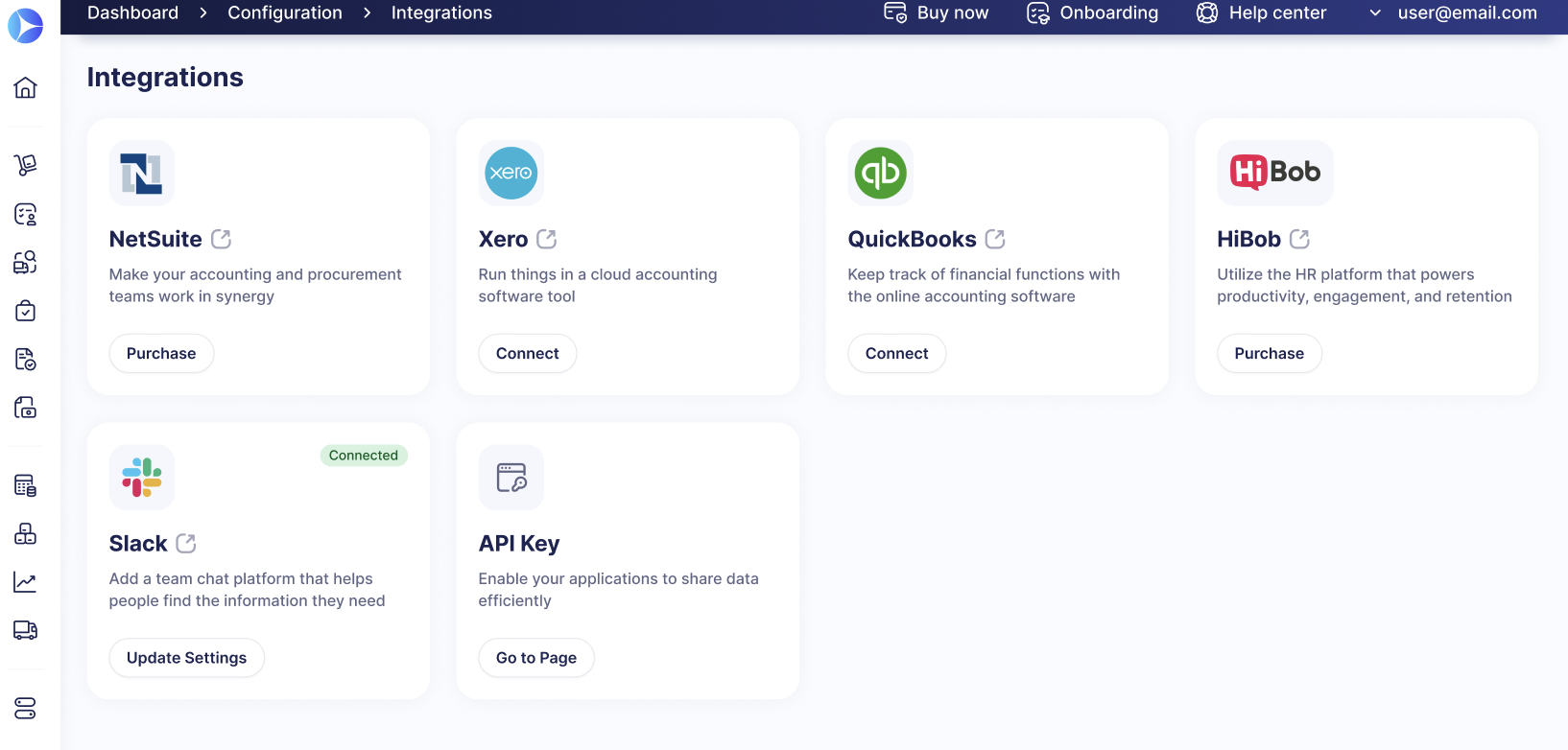The height and width of the screenshot is (750, 1568).
Task: Open the document with check badge icon
Action: (26, 360)
